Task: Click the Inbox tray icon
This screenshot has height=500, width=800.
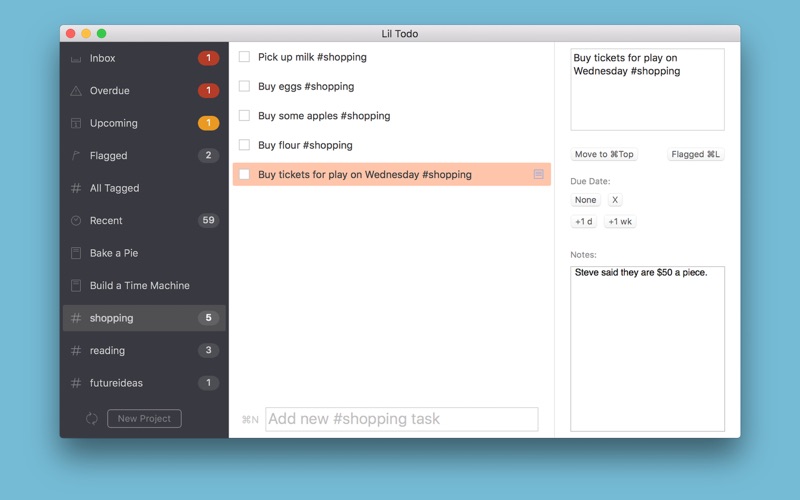Action: click(x=76, y=59)
